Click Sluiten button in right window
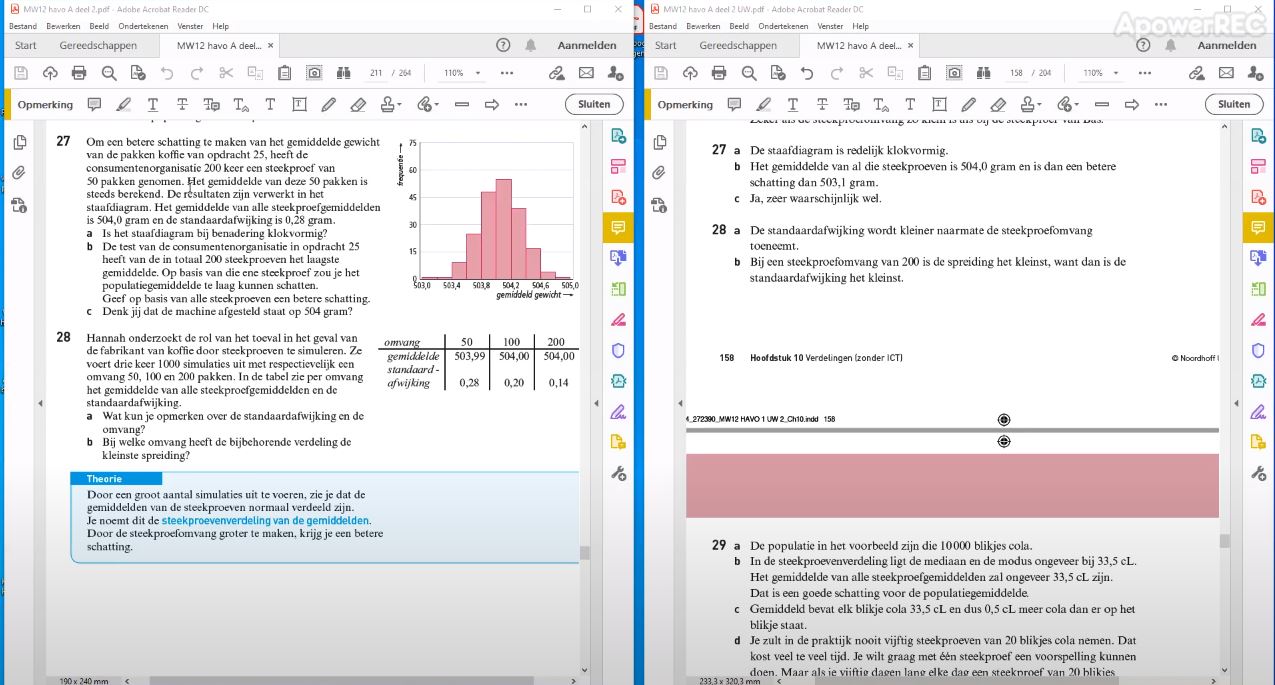1275x685 pixels. click(1234, 104)
